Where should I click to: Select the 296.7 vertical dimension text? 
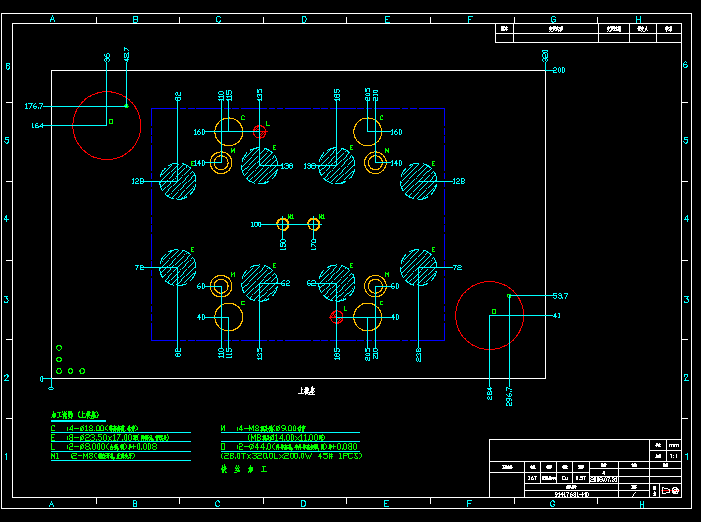[x=509, y=396]
